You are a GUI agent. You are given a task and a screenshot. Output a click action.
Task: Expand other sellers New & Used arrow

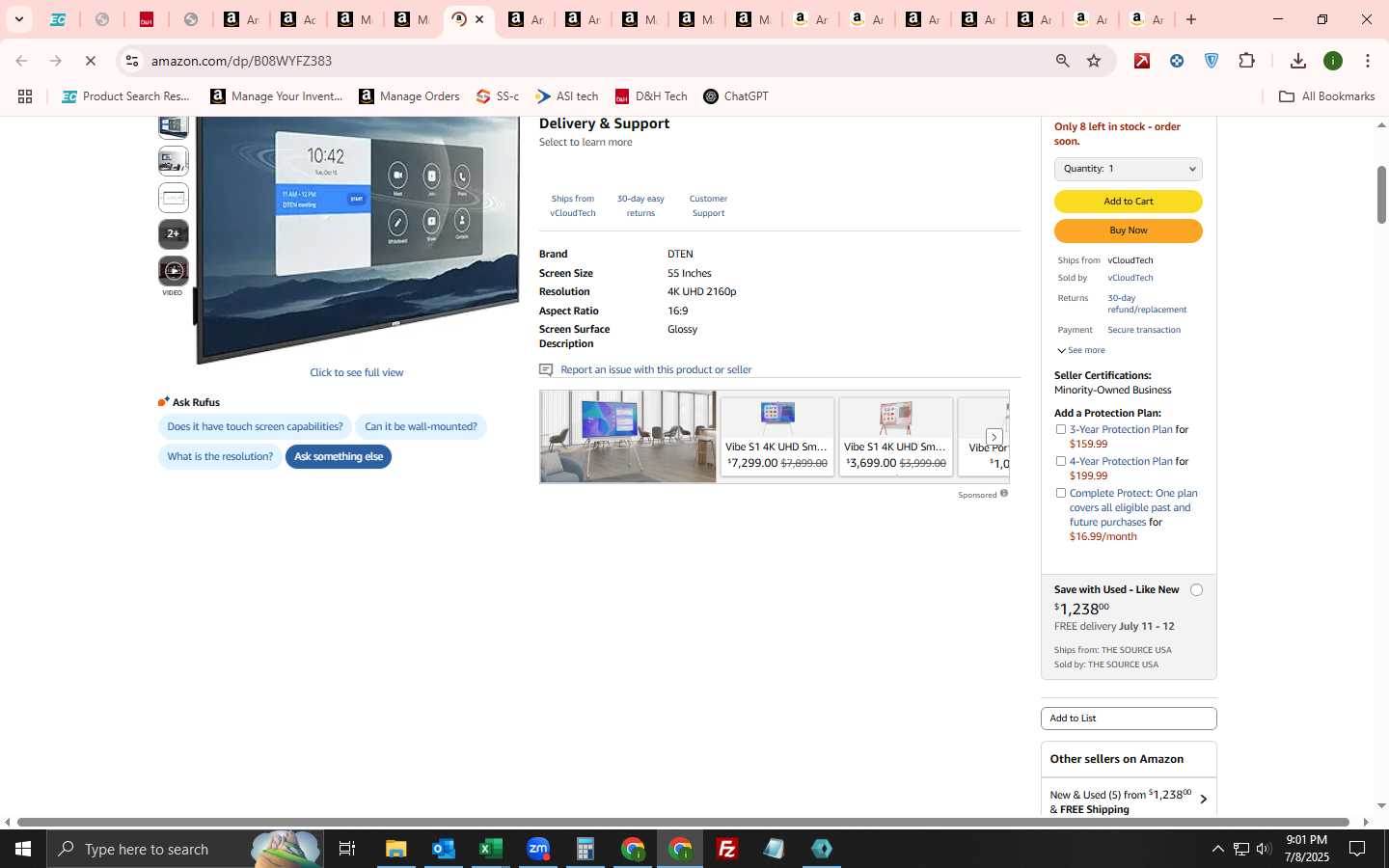pos(1203,800)
